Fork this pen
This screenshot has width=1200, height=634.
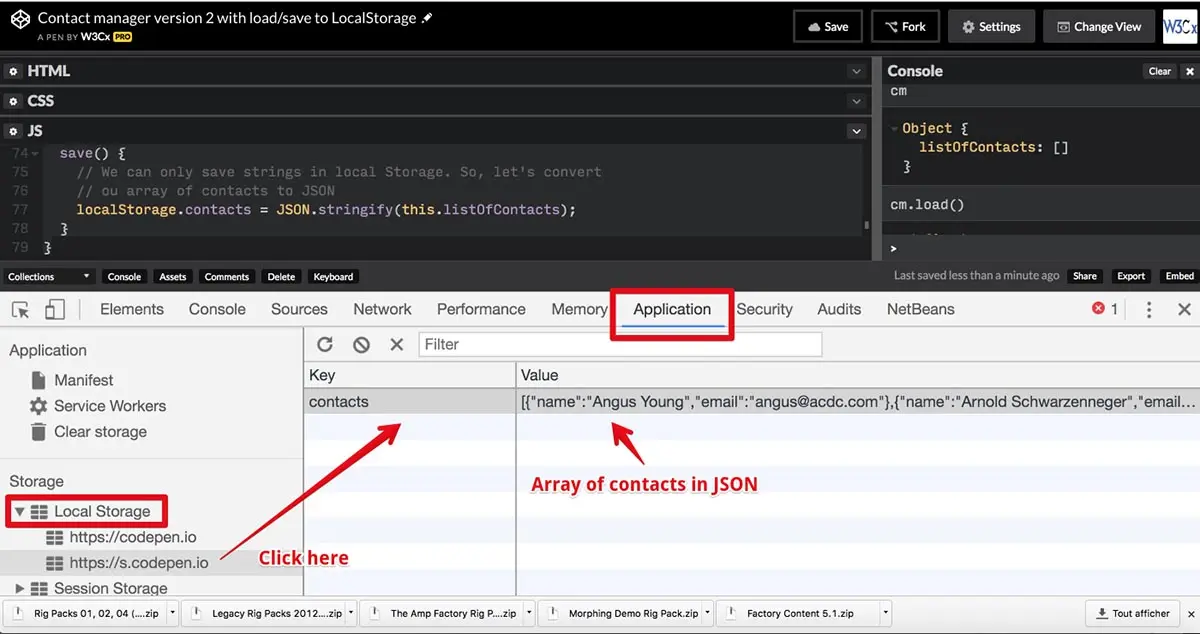tap(904, 27)
